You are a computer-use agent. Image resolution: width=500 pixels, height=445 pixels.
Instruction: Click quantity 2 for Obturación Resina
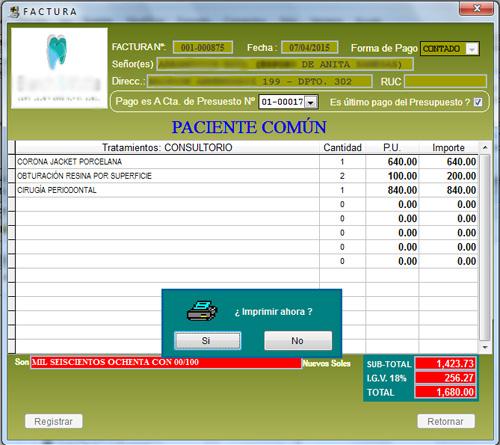342,176
